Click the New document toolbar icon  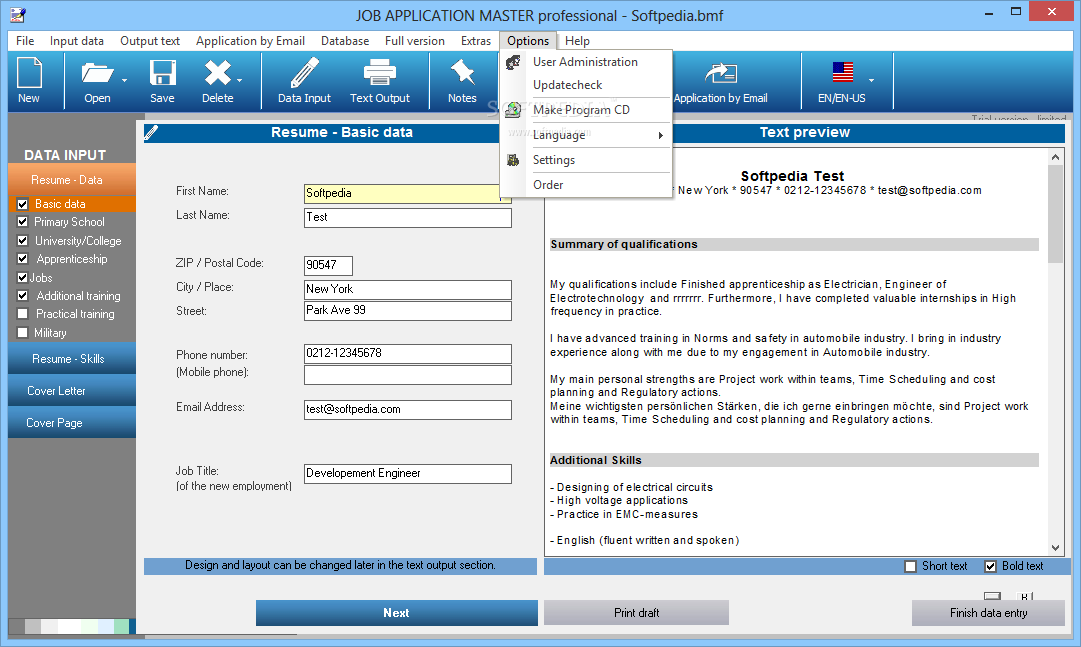pos(29,73)
